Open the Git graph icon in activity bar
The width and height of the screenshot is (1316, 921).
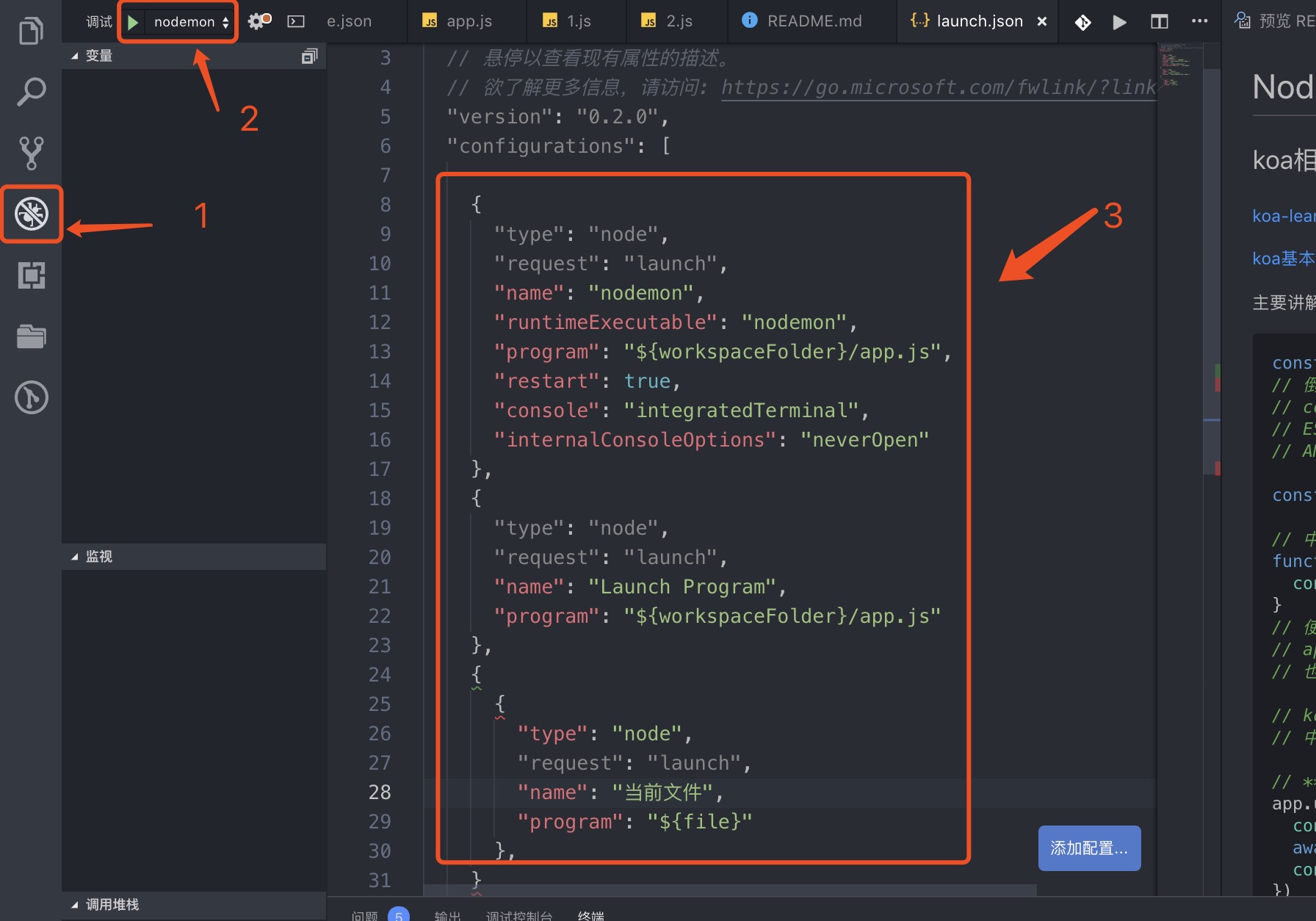[x=32, y=397]
